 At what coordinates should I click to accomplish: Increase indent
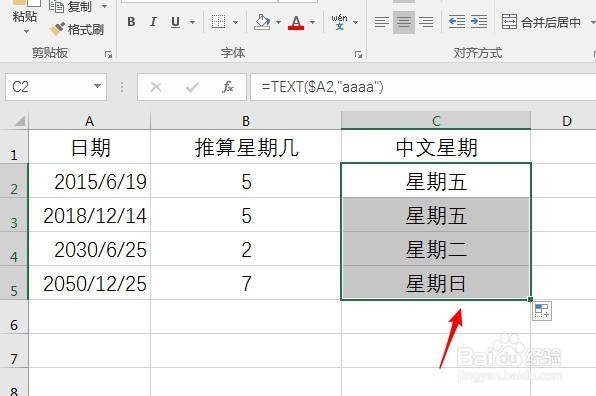[479, 22]
